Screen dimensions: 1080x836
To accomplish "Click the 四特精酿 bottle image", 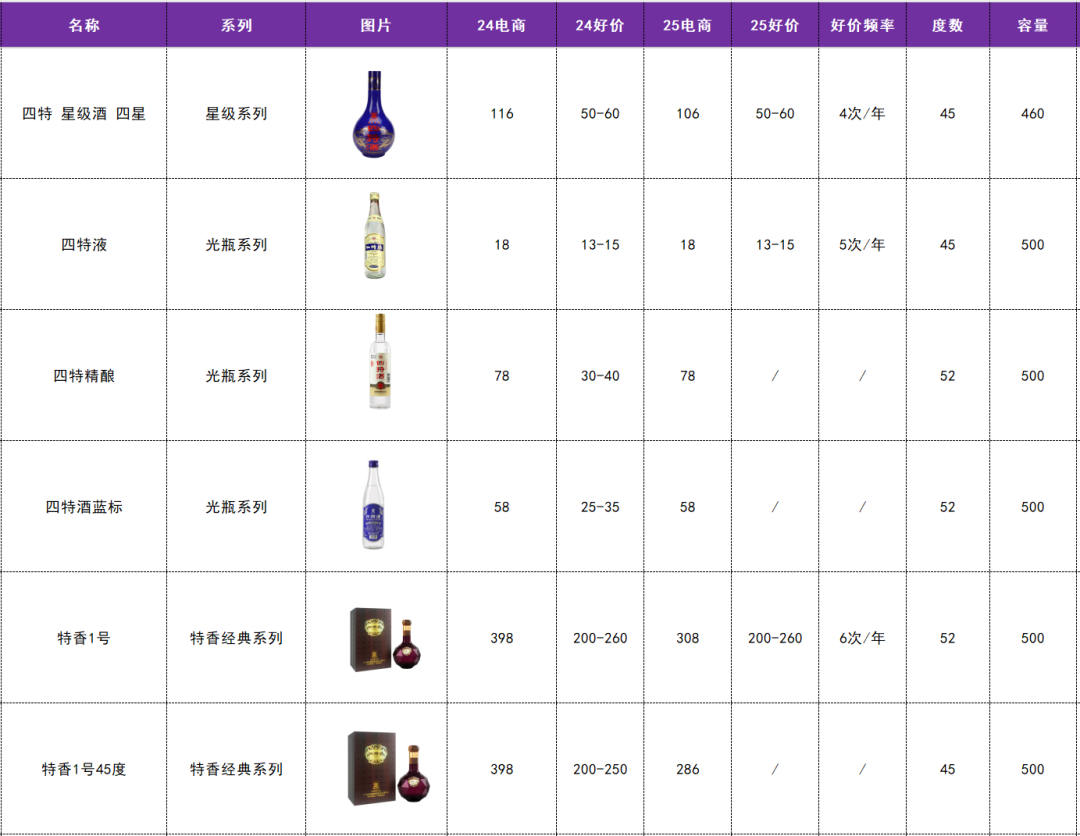I will (380, 361).
